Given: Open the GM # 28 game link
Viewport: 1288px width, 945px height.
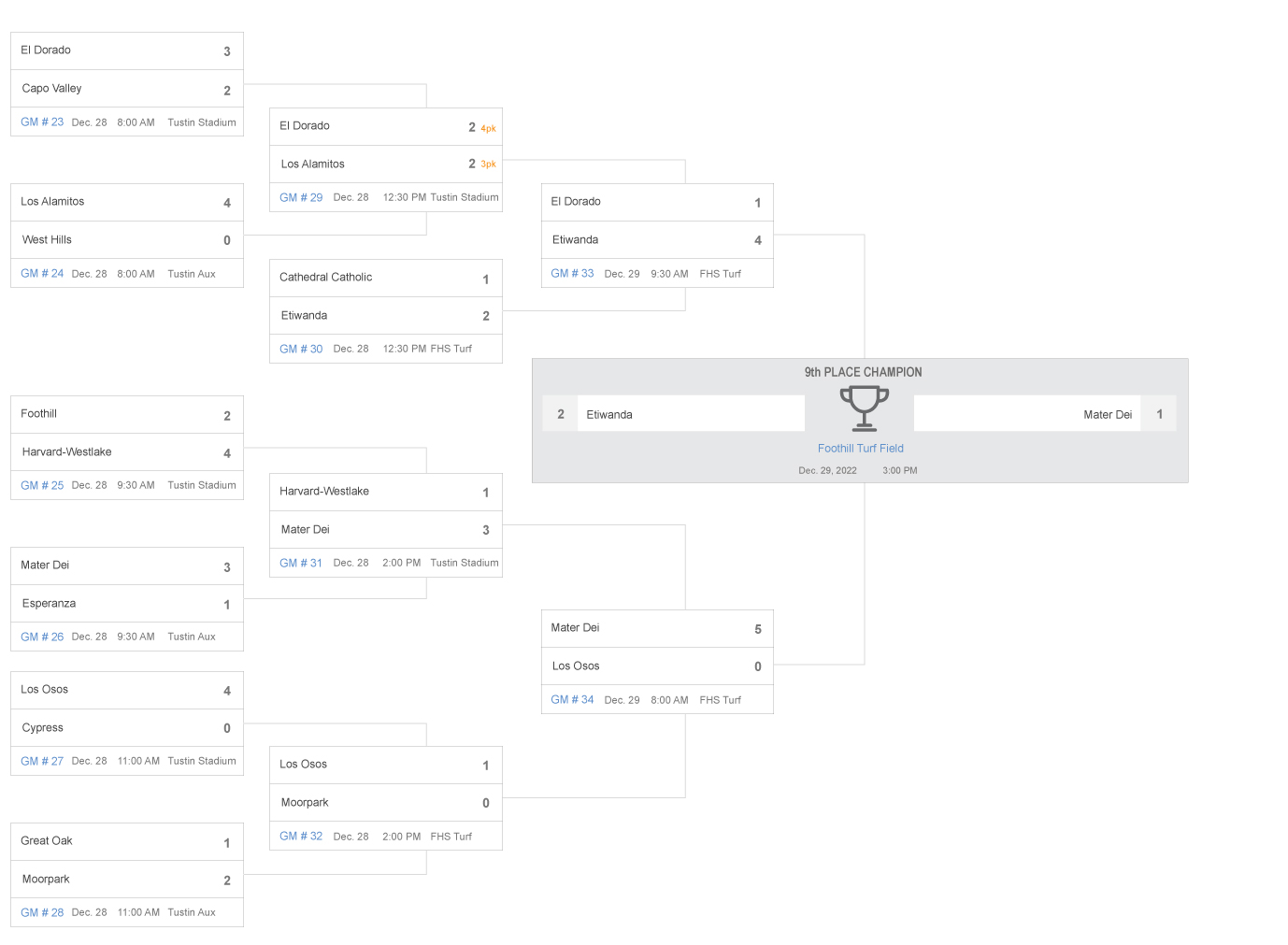Looking at the screenshot, I should pyautogui.click(x=42, y=913).
